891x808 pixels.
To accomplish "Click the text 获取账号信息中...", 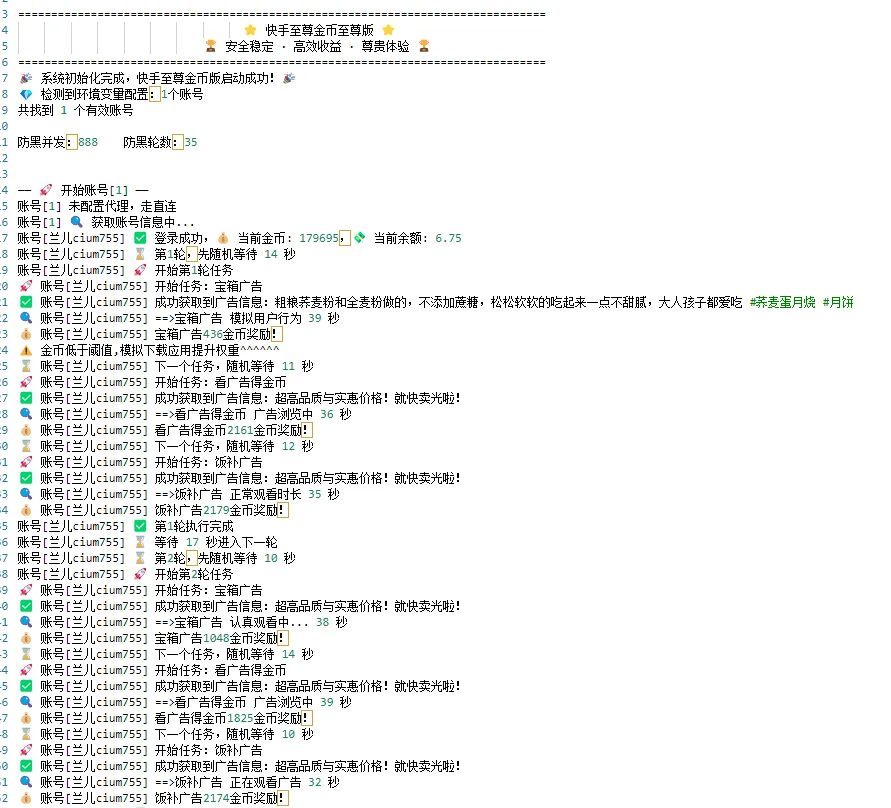I will [x=143, y=222].
